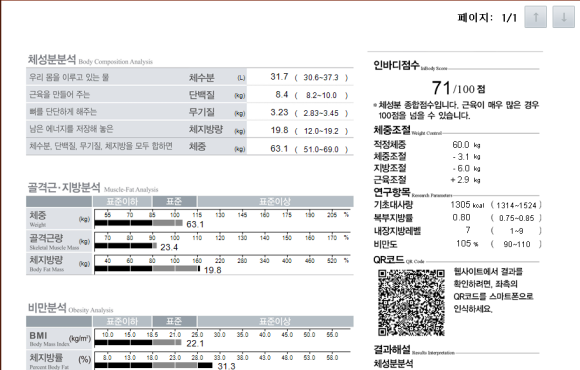580x370 pixels.
Task: Go to the previous page with up arrow
Action: point(535,17)
